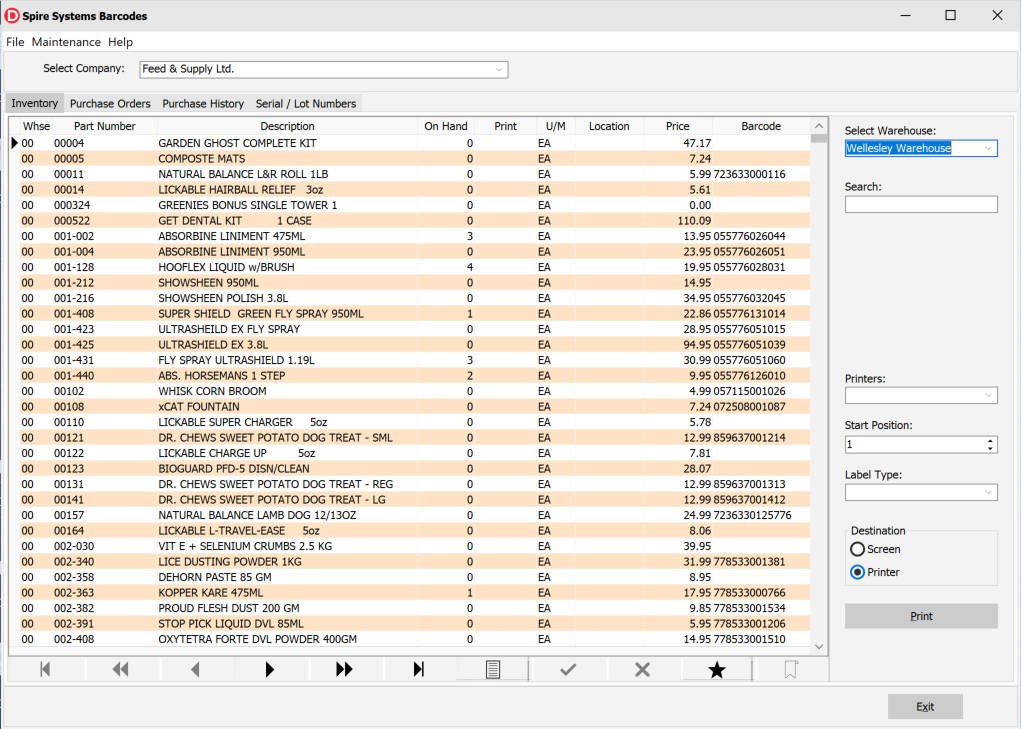Click in the Search field
The height and width of the screenshot is (729, 1021).
click(x=921, y=204)
